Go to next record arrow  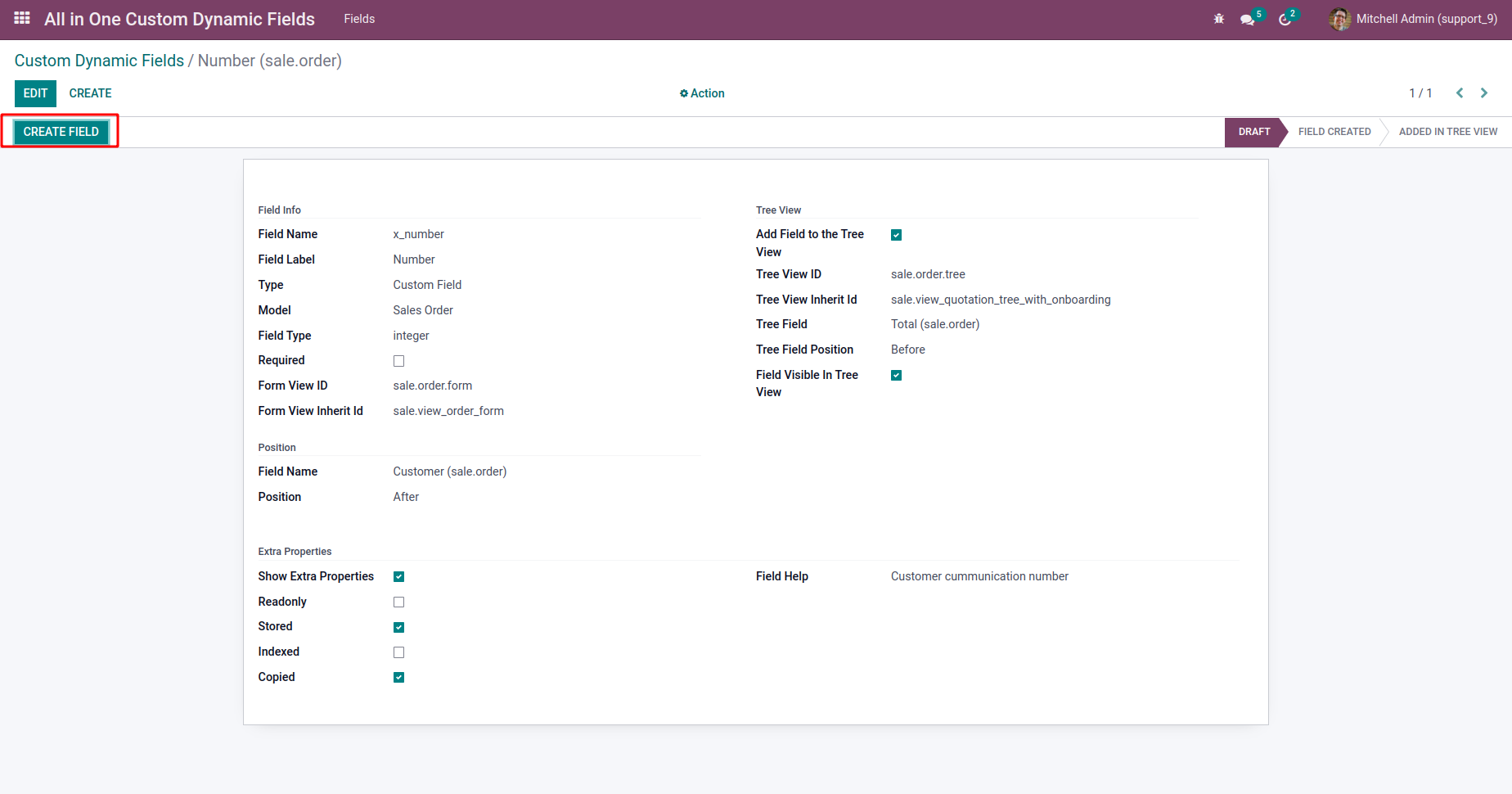[1484, 93]
